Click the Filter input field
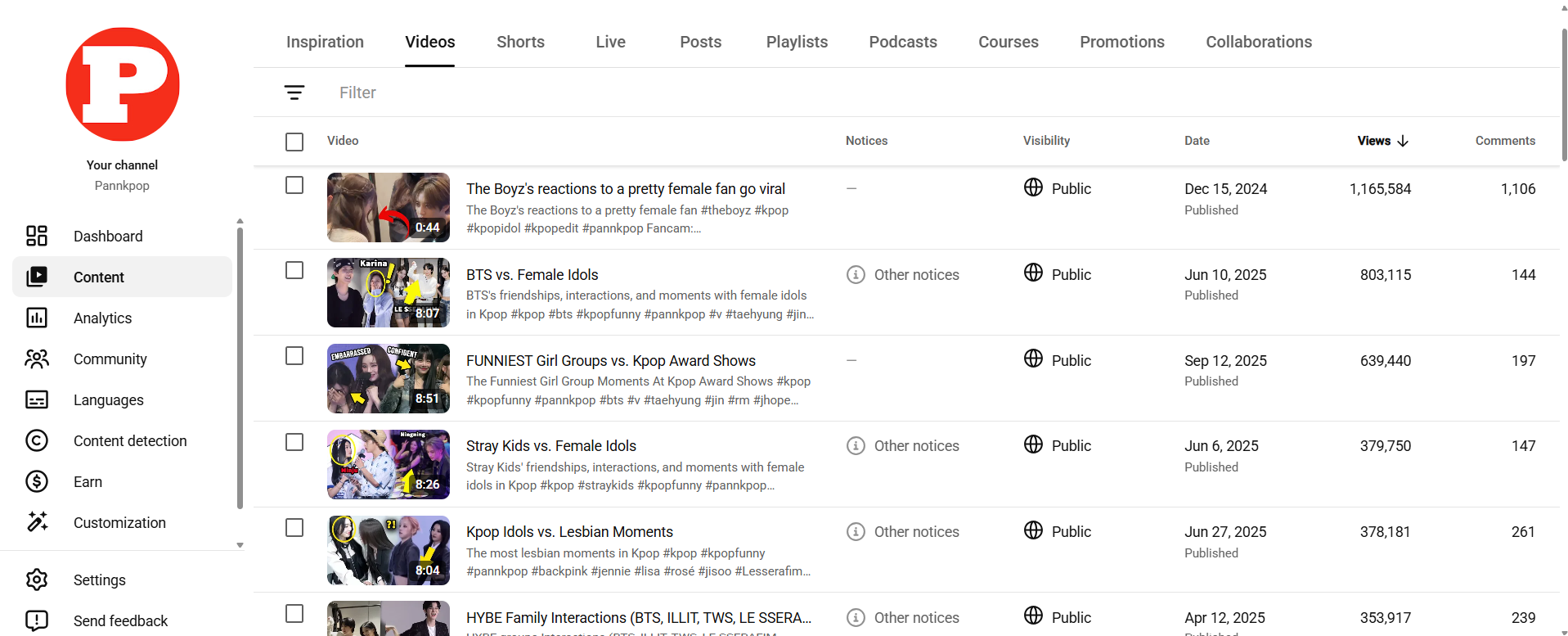This screenshot has width=1568, height=636. pyautogui.click(x=941, y=92)
